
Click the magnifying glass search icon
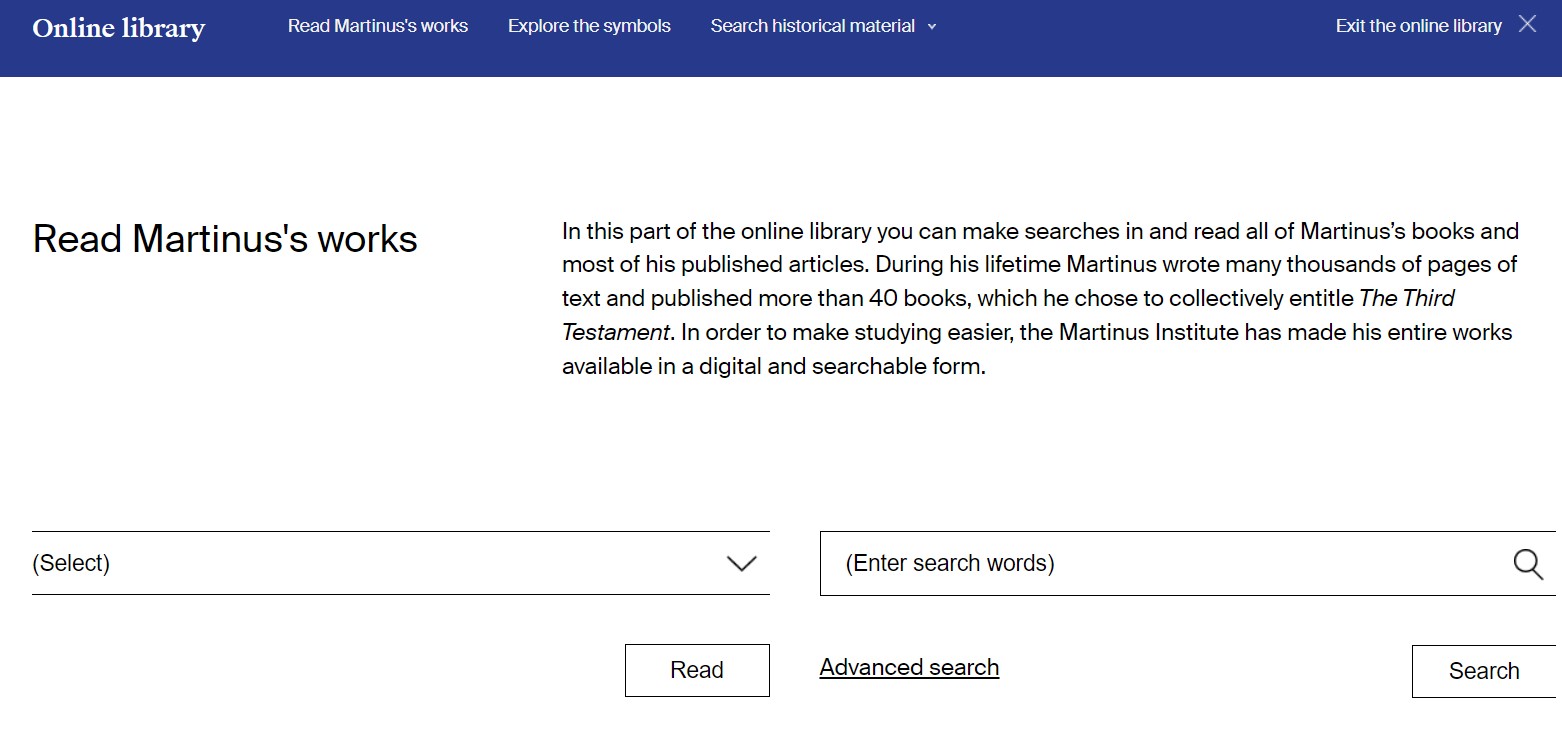1527,564
